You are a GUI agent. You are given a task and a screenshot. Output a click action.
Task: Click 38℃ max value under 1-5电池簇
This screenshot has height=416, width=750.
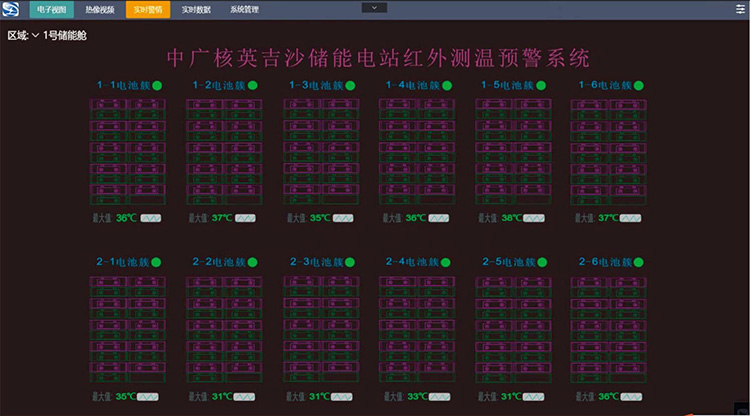511,218
